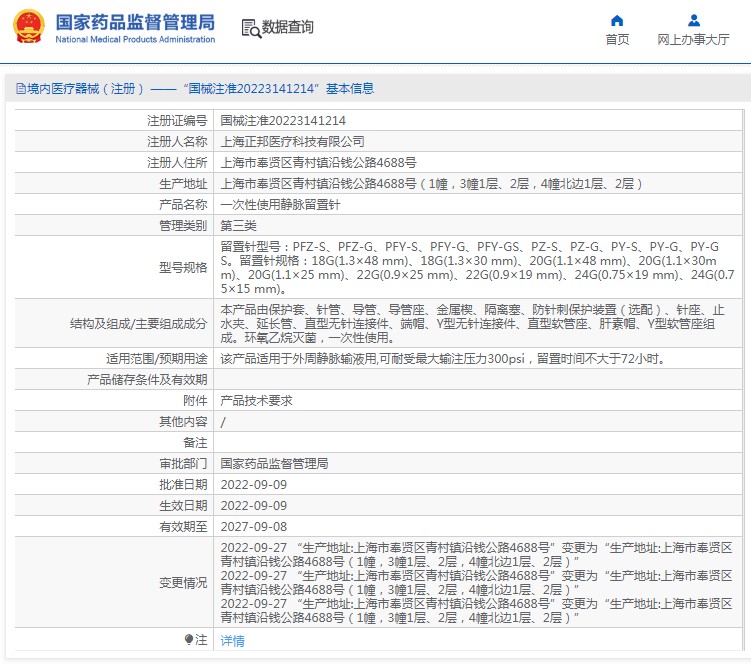Viewport: 751px width, 664px height.
Task: Click the lightbulb icon beside 注
Action: (188, 639)
